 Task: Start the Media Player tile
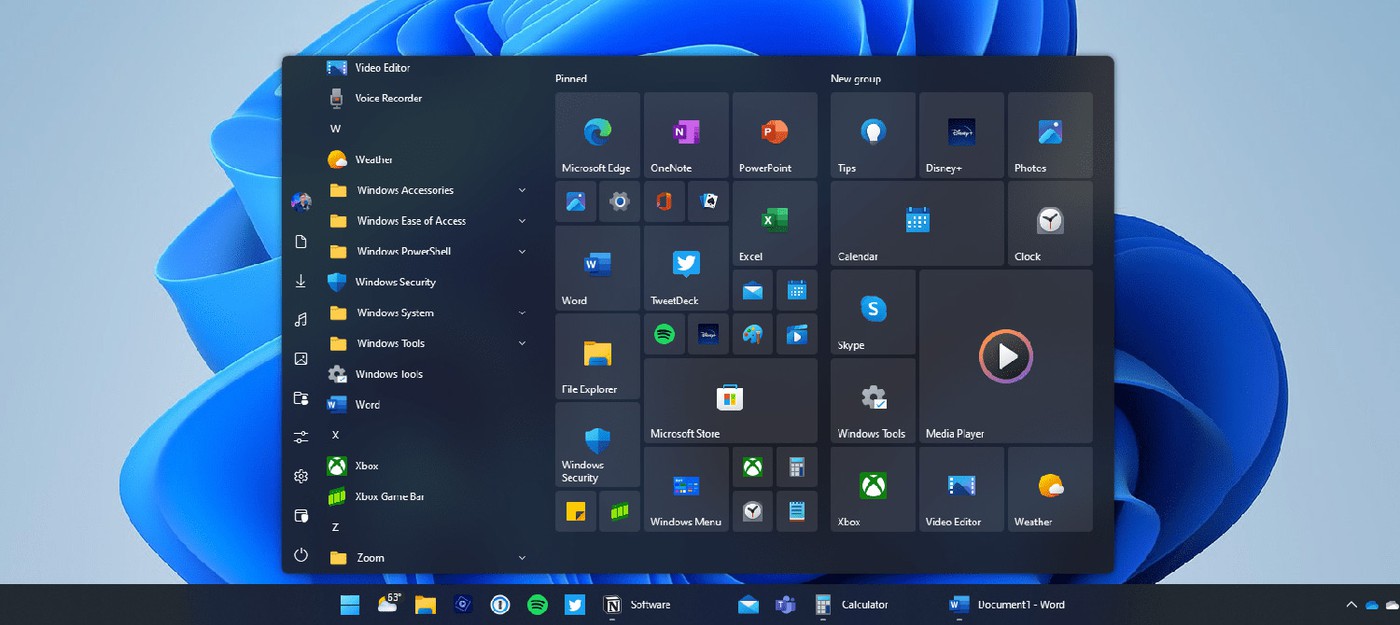pyautogui.click(x=1005, y=356)
